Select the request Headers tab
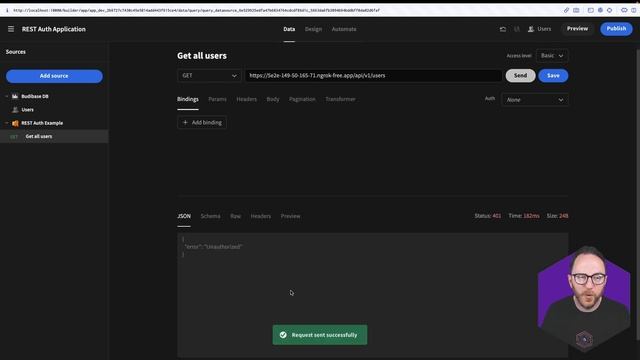640x360 pixels. (x=247, y=99)
